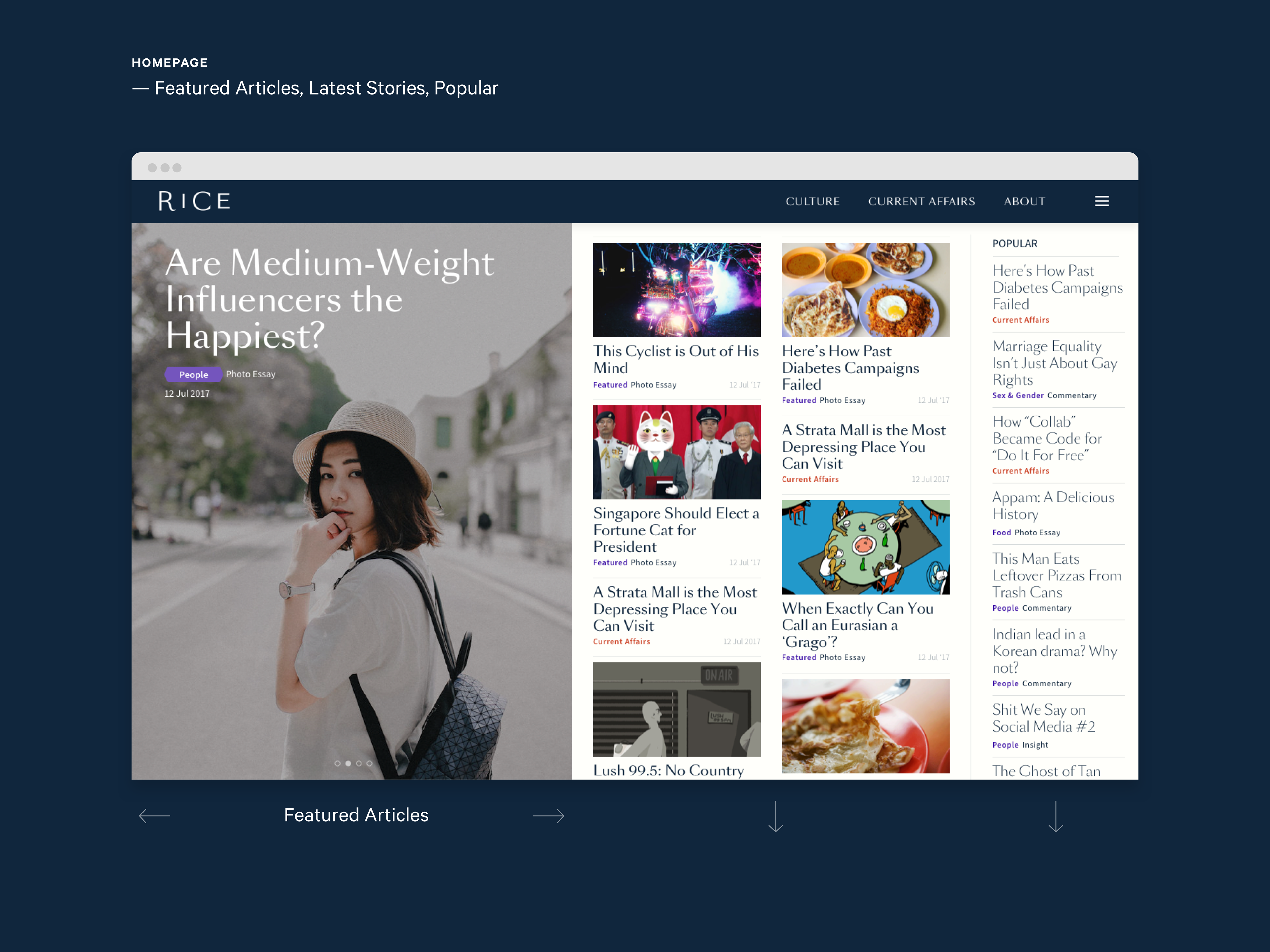Open the About nav item
This screenshot has height=952, width=1270.
point(1024,201)
